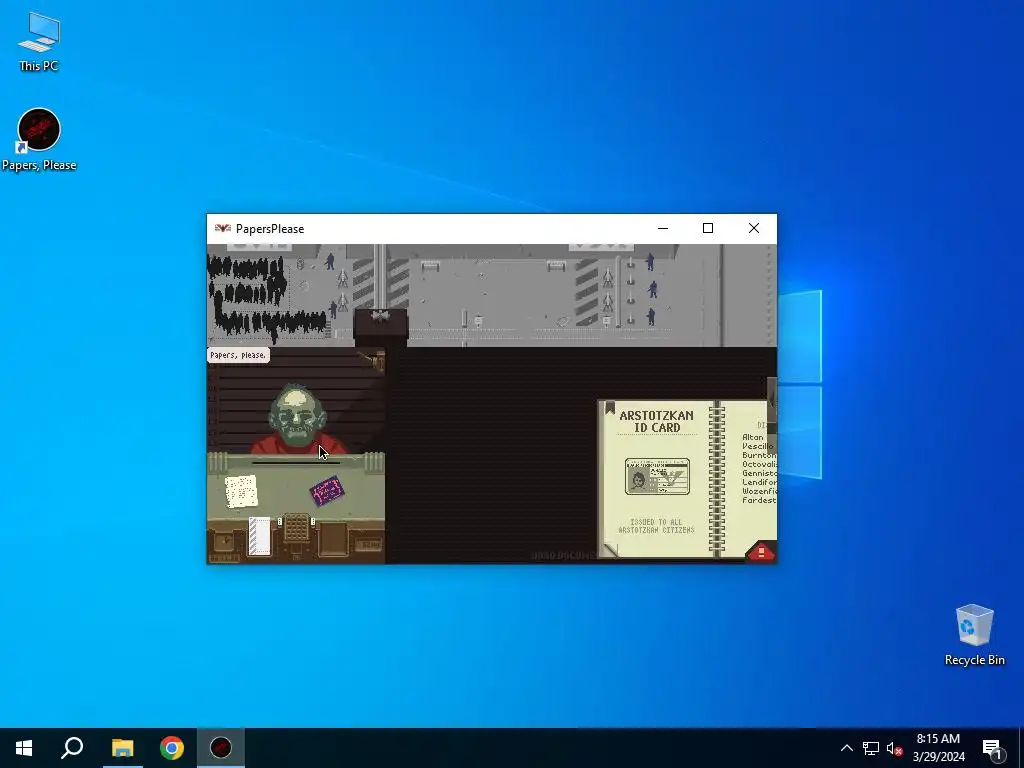The image size is (1024, 768).
Task: Minimize the PapersPlease window
Action: coord(663,229)
